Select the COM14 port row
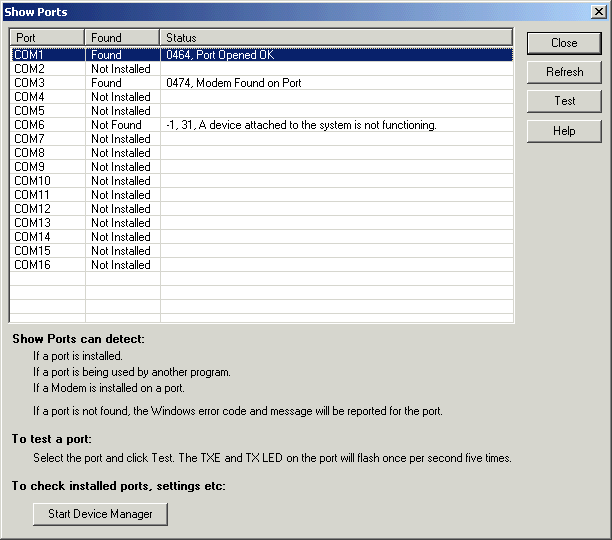The height and width of the screenshot is (540, 612). 262,237
